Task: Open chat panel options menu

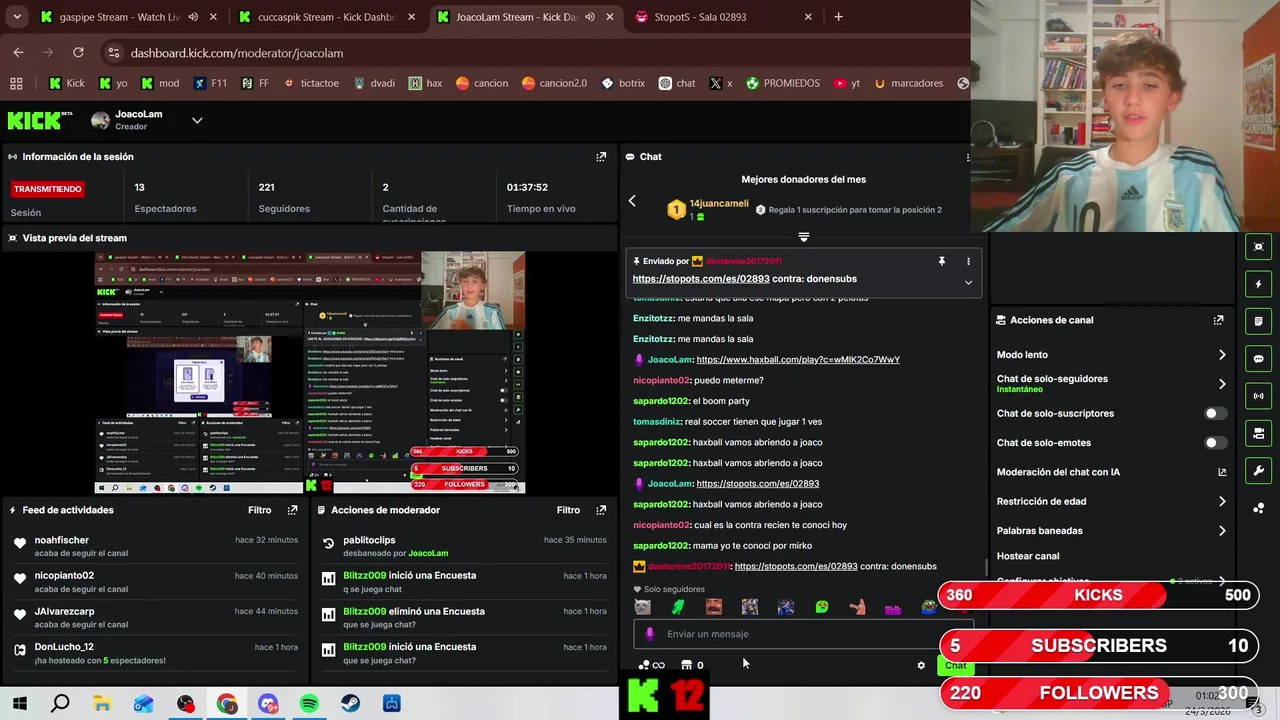Action: pos(967,157)
